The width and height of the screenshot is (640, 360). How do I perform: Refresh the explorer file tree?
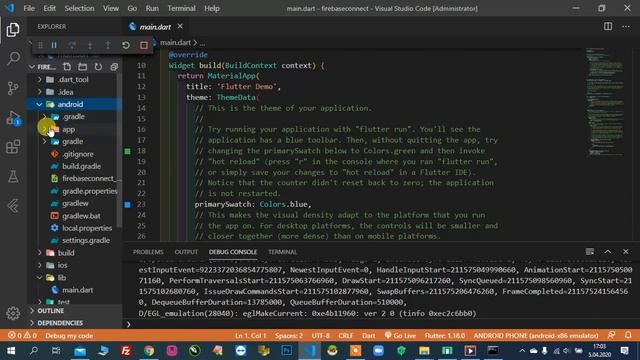click(x=98, y=67)
